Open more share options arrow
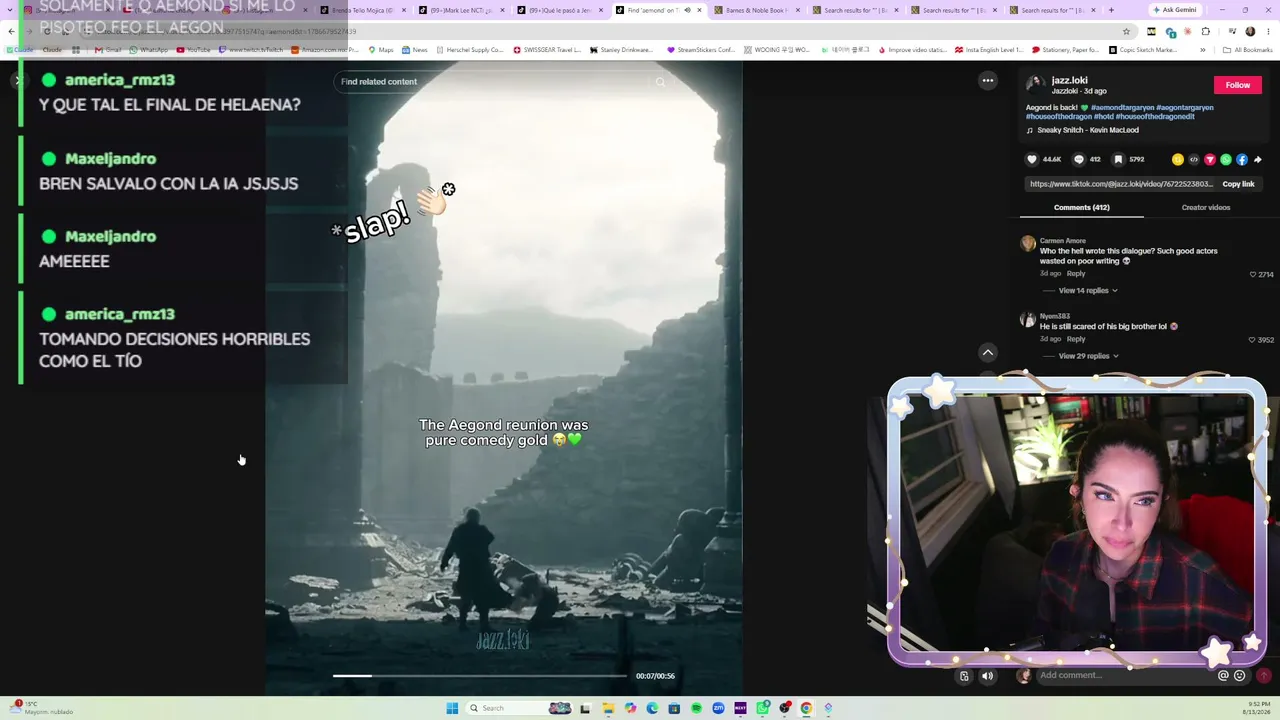This screenshot has width=1280, height=720. point(1258,159)
